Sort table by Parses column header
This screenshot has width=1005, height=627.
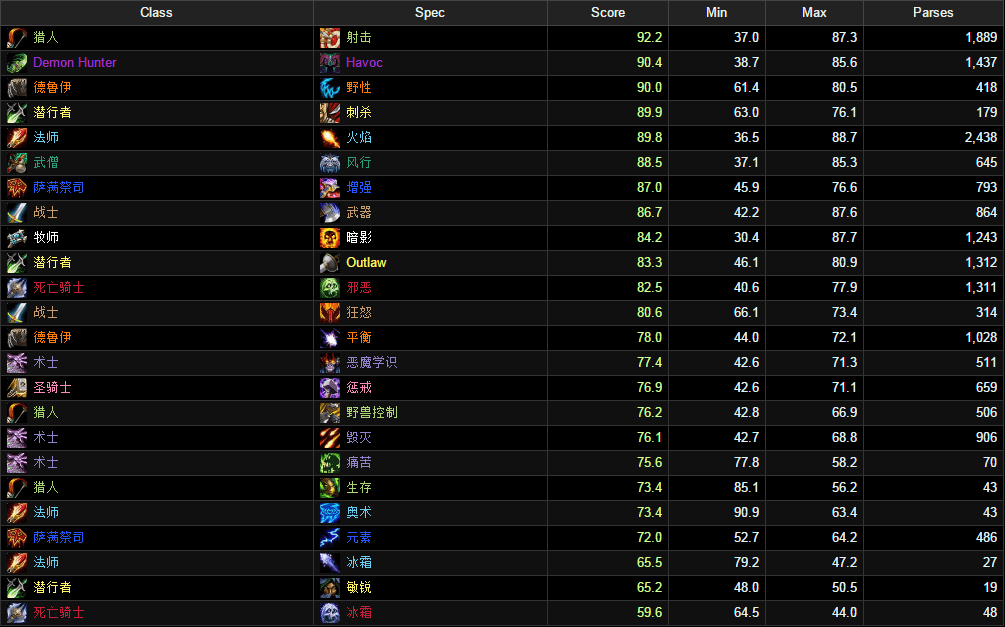[933, 13]
